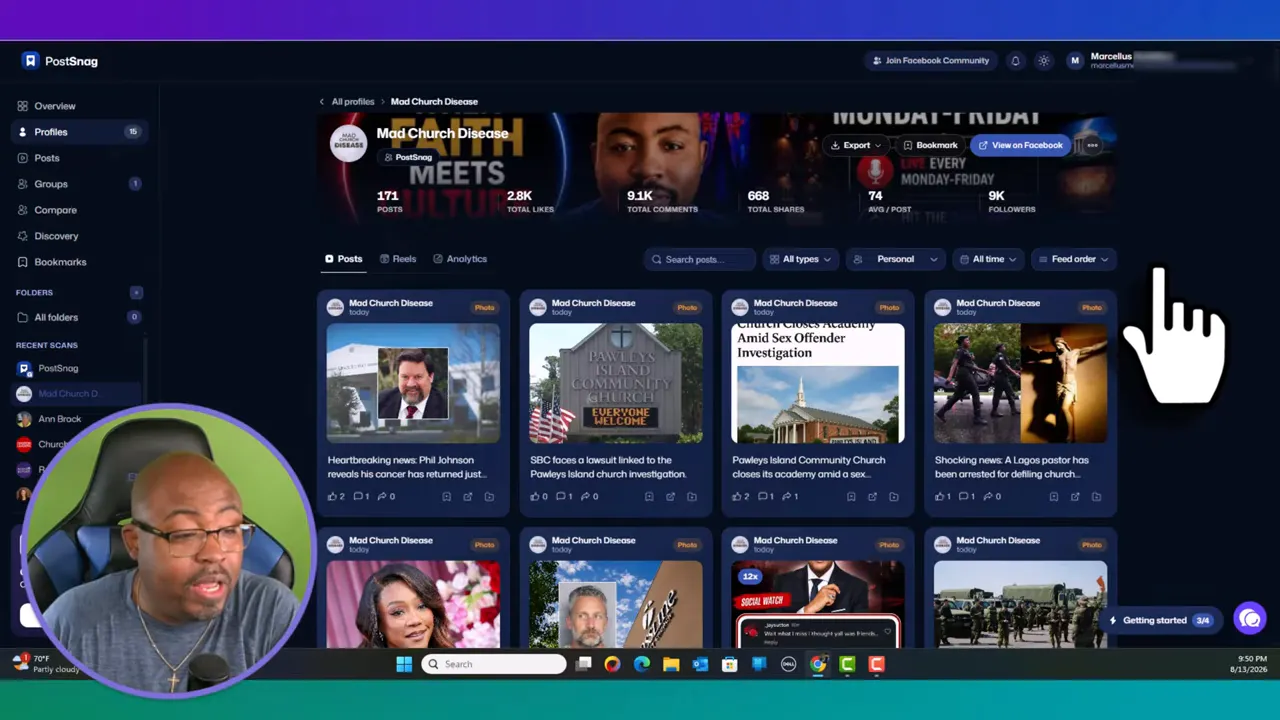The height and width of the screenshot is (720, 1280).
Task: Open the All types filter dropdown
Action: tap(800, 259)
